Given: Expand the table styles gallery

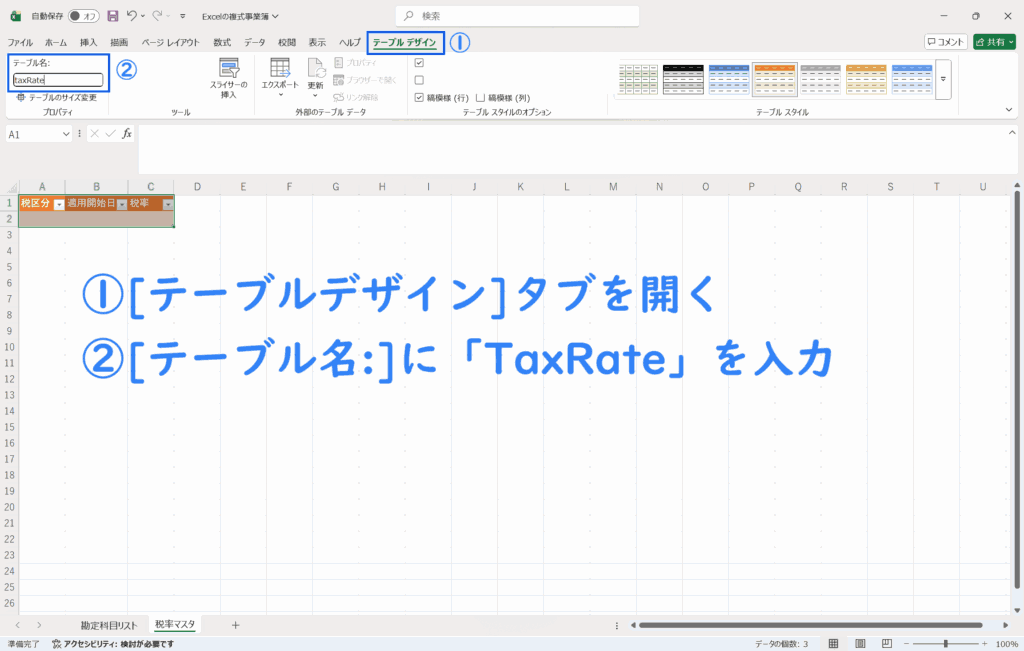Looking at the screenshot, I should pos(942,79).
